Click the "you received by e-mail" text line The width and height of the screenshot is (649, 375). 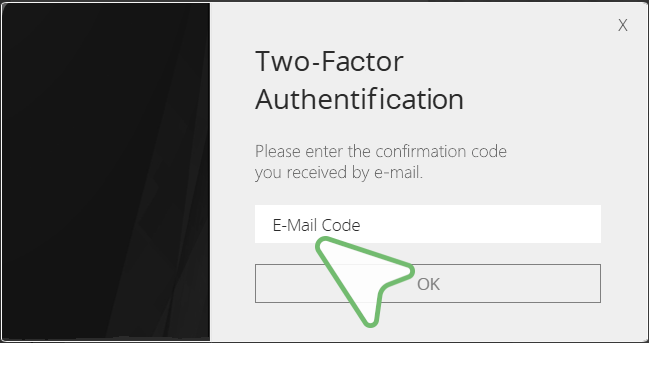pos(339,173)
